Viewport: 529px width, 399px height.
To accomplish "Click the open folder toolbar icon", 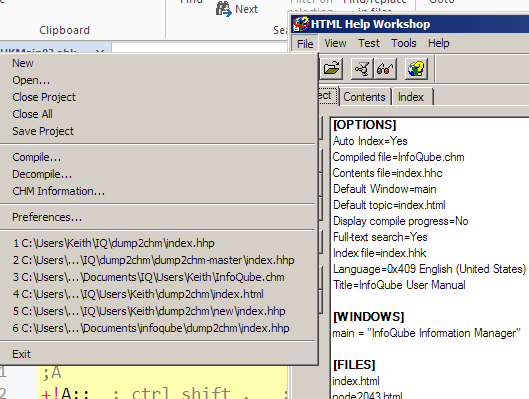I will tap(332, 69).
